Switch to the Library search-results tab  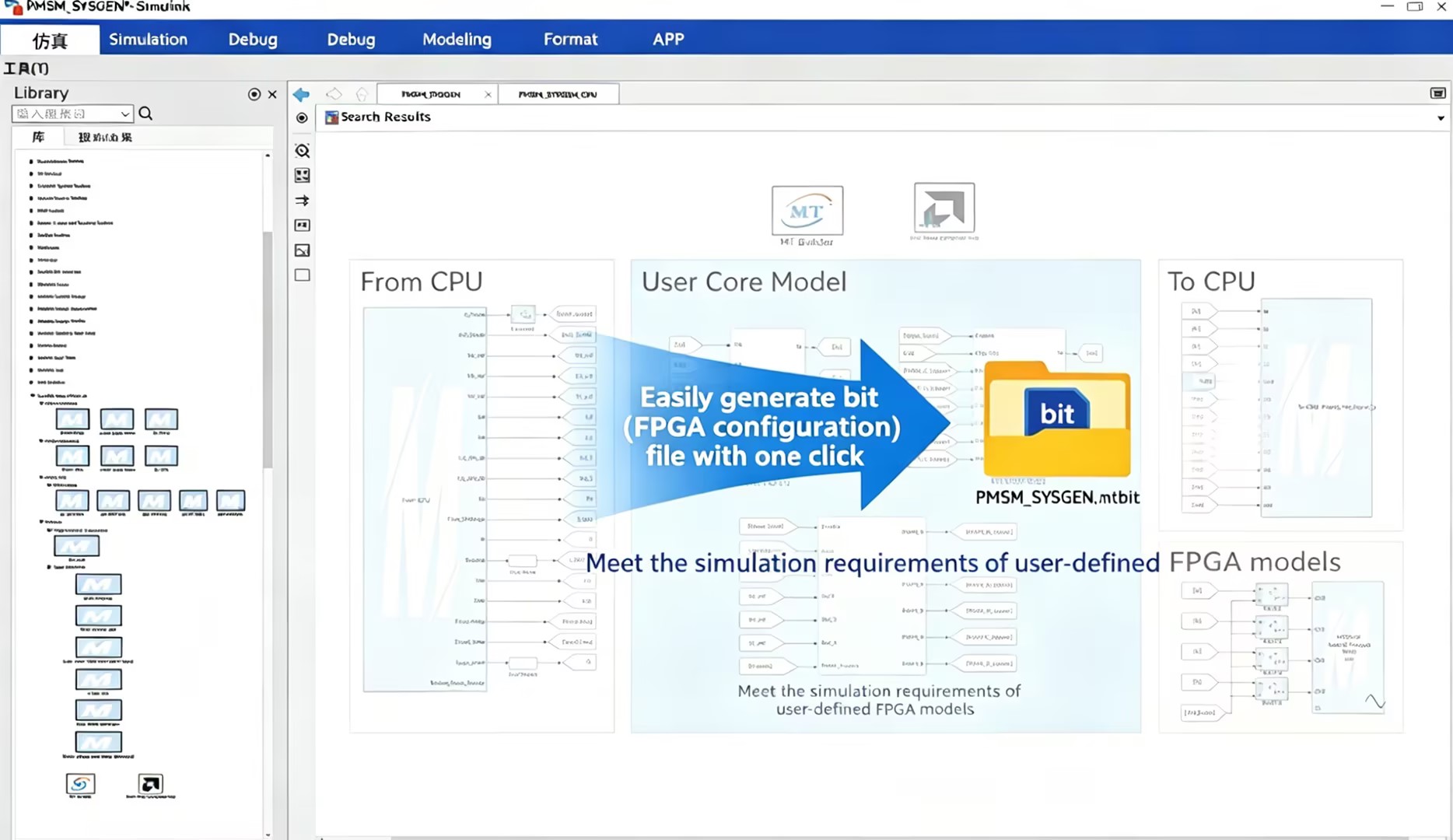tap(105, 137)
